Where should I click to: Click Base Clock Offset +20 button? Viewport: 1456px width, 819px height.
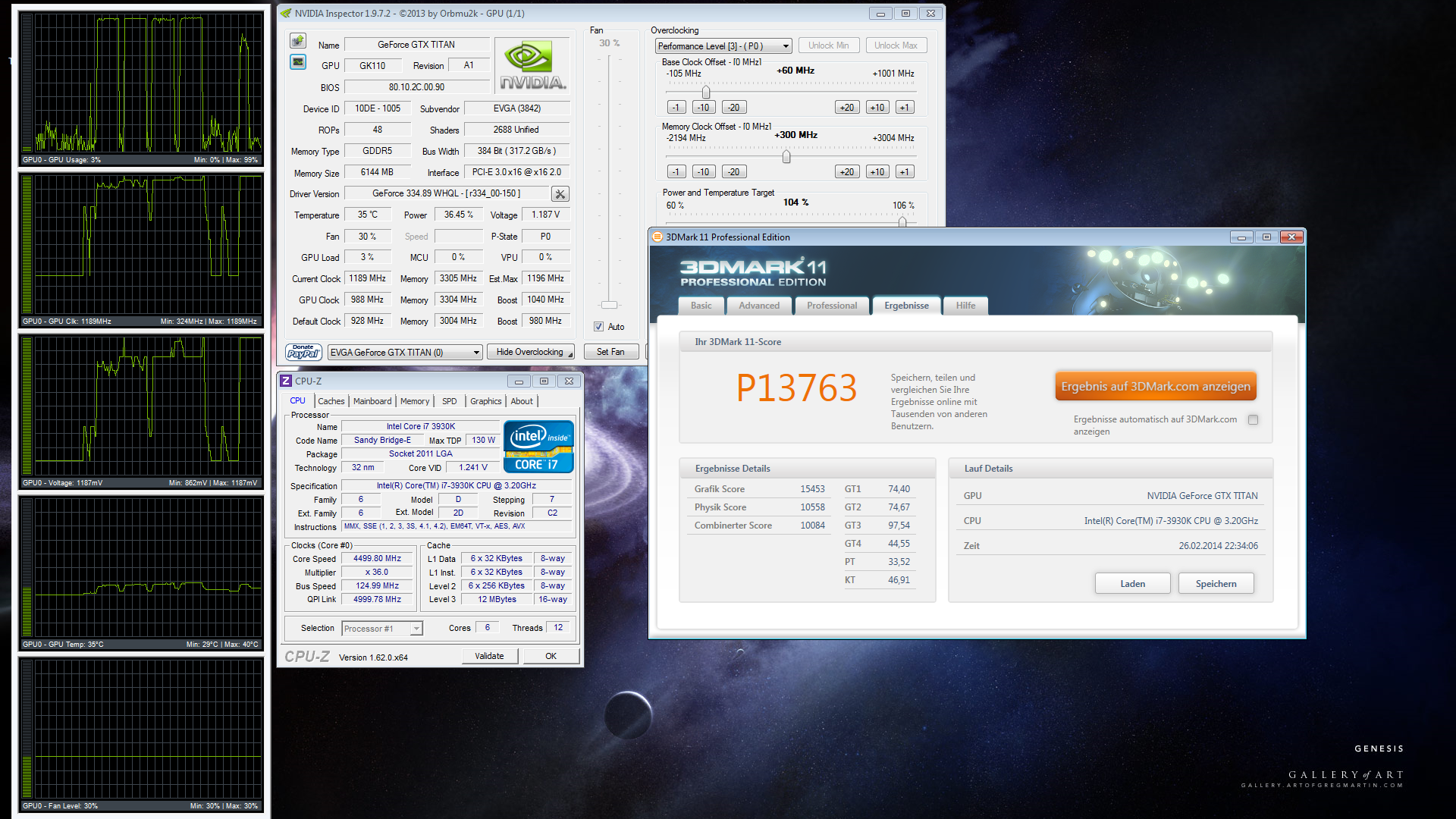click(847, 108)
